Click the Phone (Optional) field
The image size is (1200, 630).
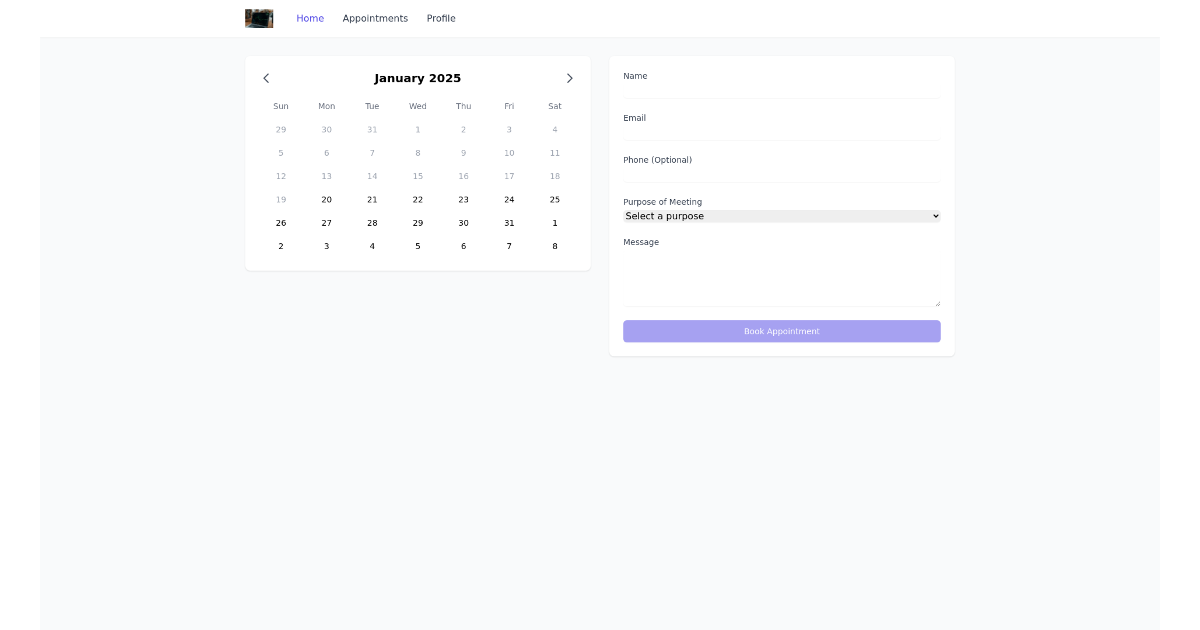tap(781, 172)
